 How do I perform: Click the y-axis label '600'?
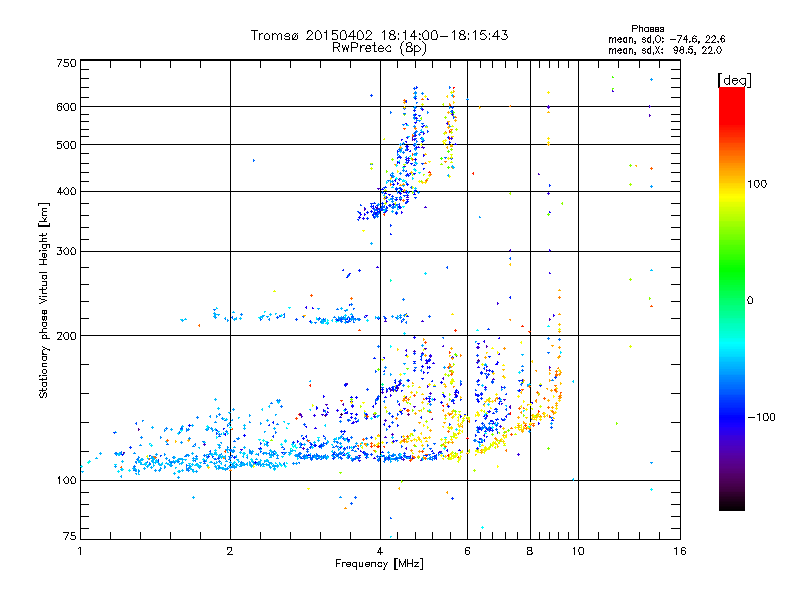tap(66, 107)
